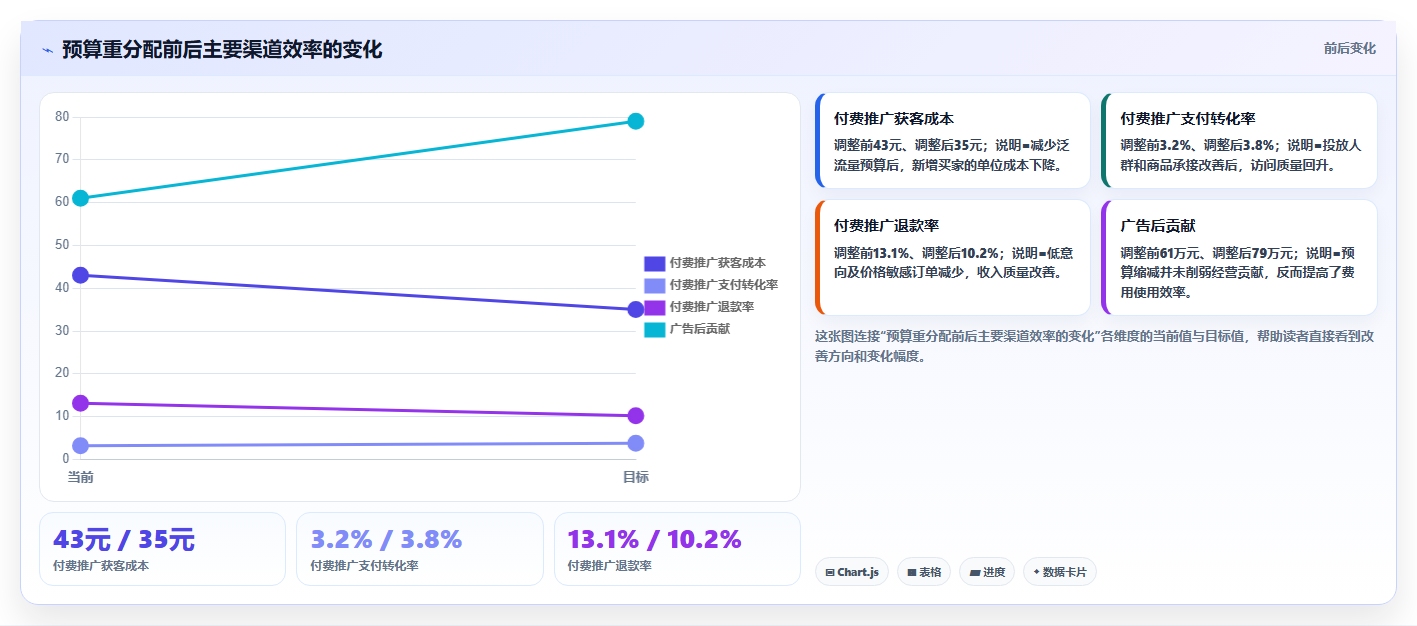Viewport: 1417px width, 626px height.
Task: Select the 表格 chip
Action: [x=924, y=572]
